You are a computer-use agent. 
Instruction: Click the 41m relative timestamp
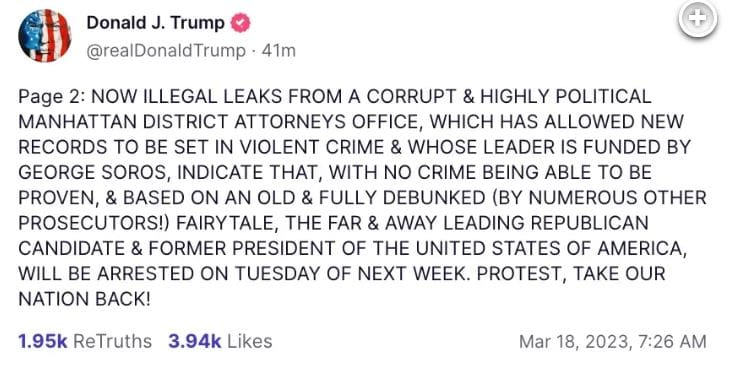(279, 51)
